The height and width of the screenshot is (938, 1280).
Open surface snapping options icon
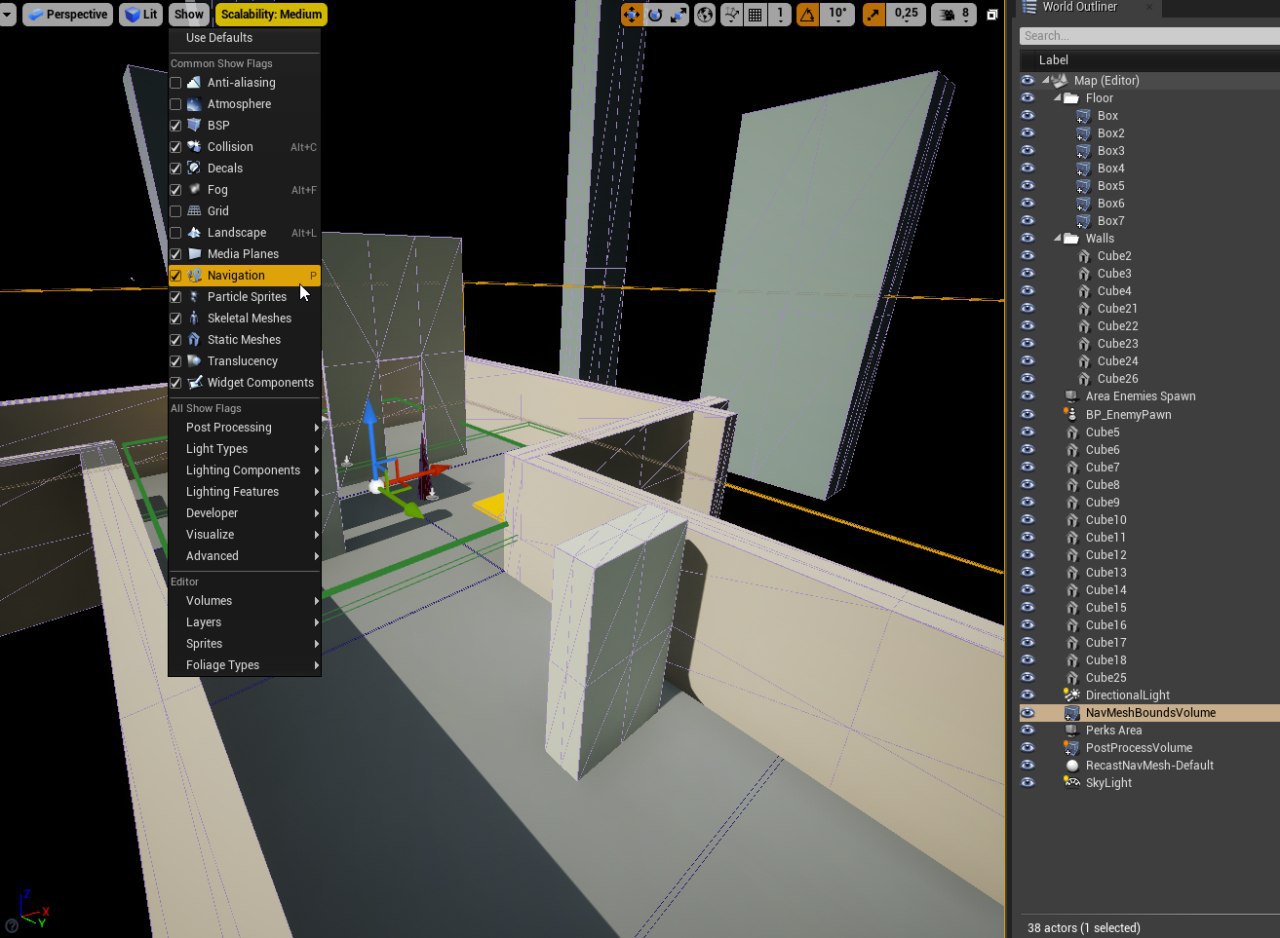pyautogui.click(x=732, y=15)
